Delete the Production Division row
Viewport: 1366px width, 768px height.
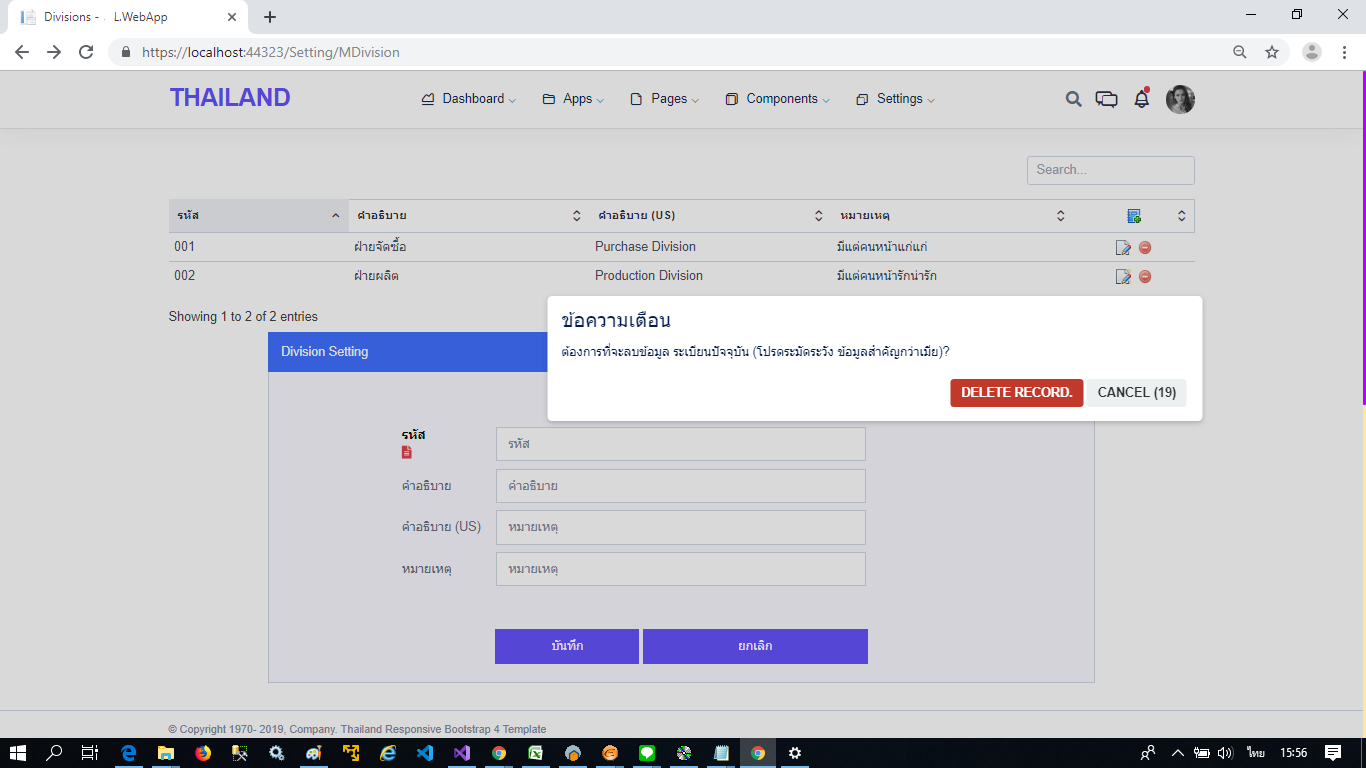(x=1145, y=277)
